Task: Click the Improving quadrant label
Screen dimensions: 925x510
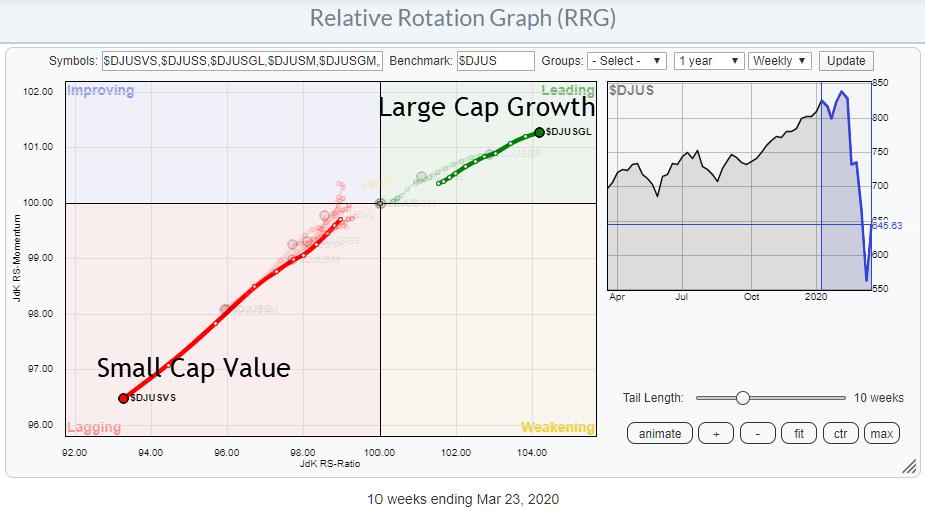Action: [x=100, y=91]
